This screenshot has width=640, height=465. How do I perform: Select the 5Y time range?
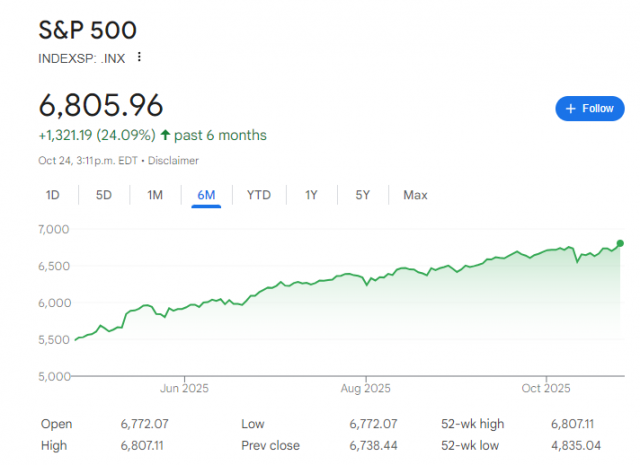tap(362, 195)
